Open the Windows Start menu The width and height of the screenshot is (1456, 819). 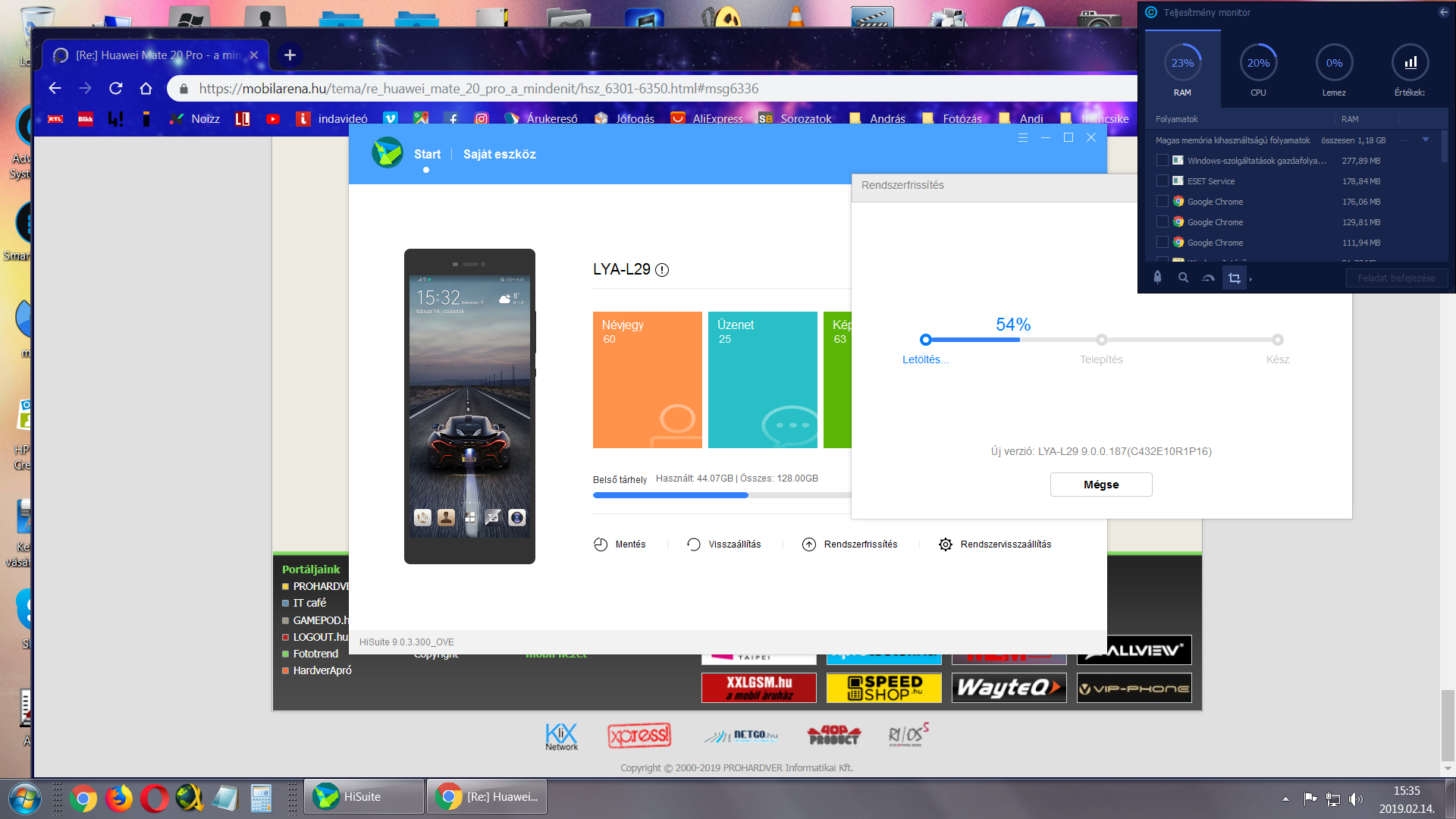point(24,798)
